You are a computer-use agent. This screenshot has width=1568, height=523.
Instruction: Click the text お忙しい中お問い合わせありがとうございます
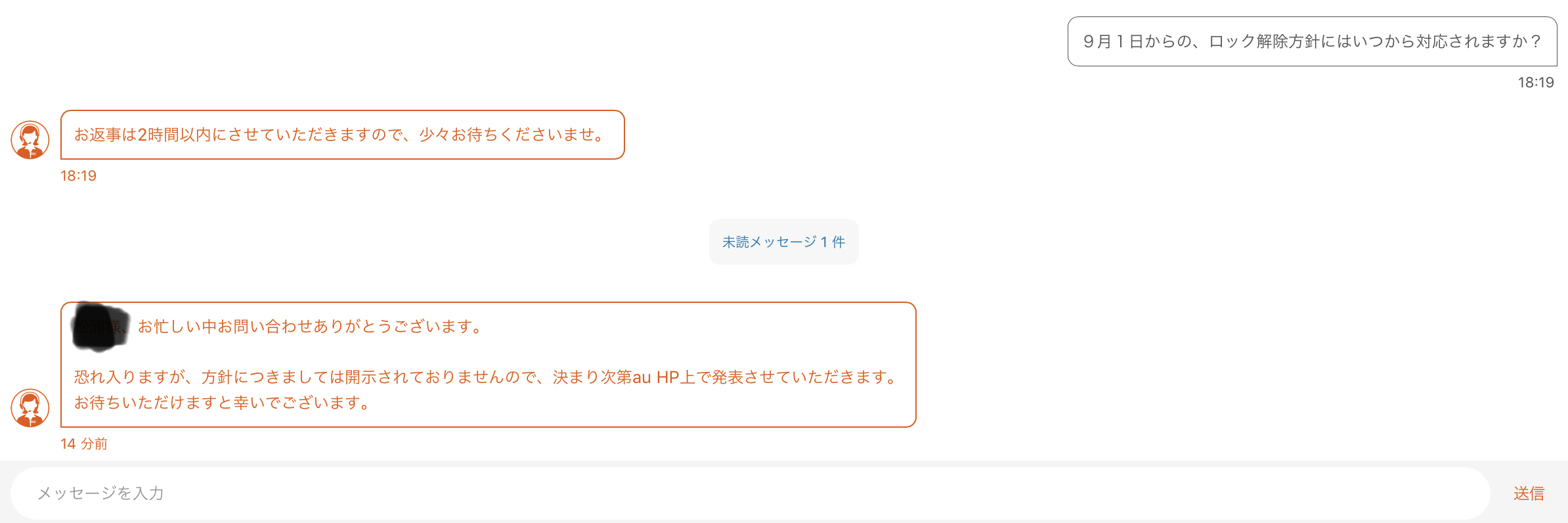pyautogui.click(x=311, y=327)
